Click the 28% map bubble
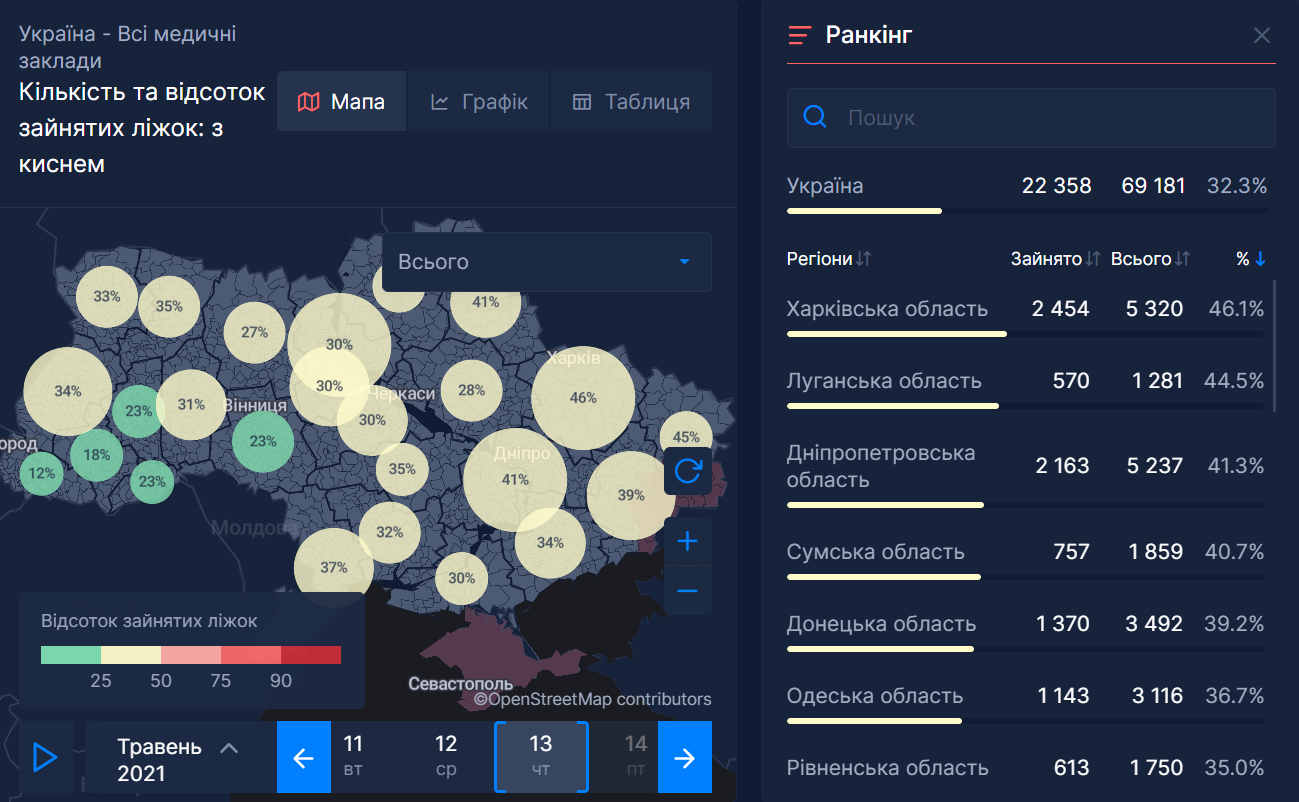The height and width of the screenshot is (802, 1299). coord(472,391)
